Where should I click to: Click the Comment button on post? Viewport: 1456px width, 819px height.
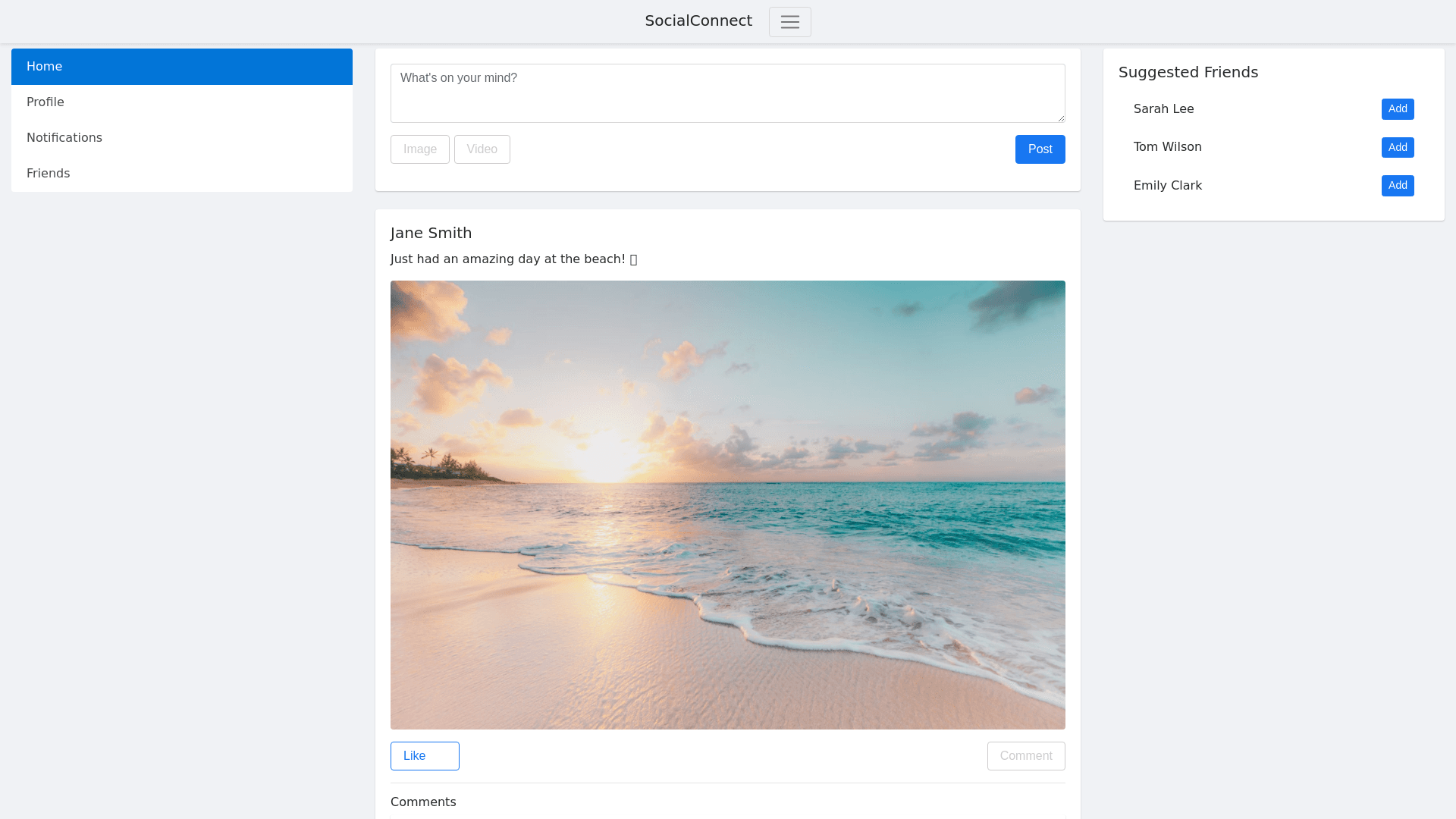[1025, 756]
